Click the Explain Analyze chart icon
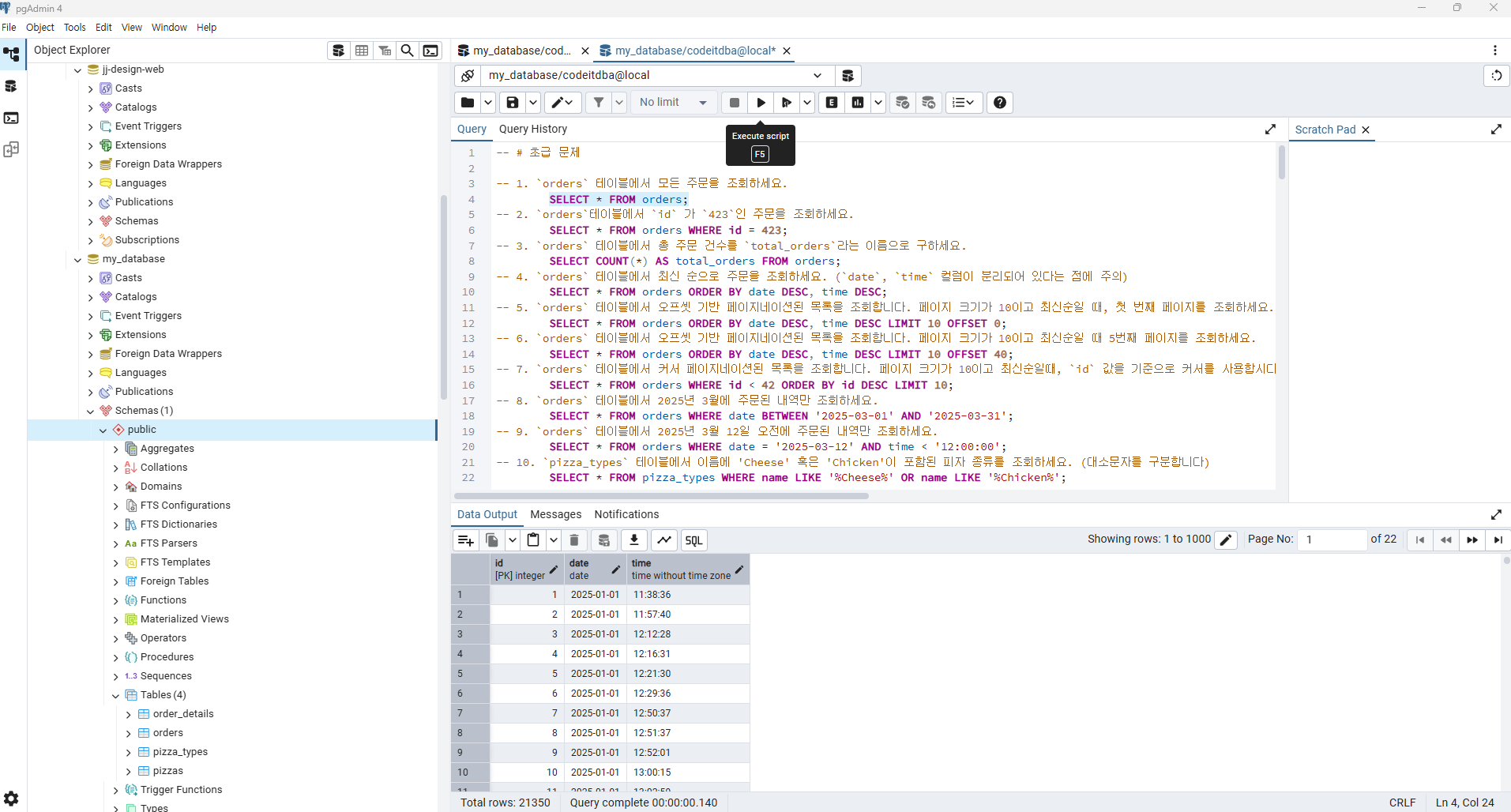Screen dimensions: 1511x812 pos(858,103)
